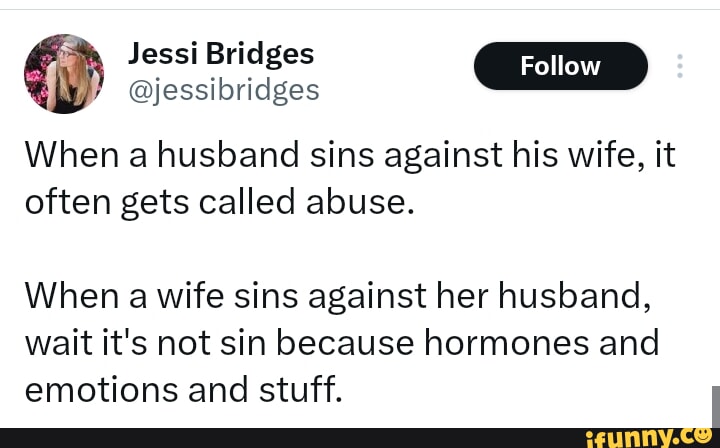The image size is (720, 448).
Task: Select the word "abuse" in the tweet
Action: click(x=358, y=203)
